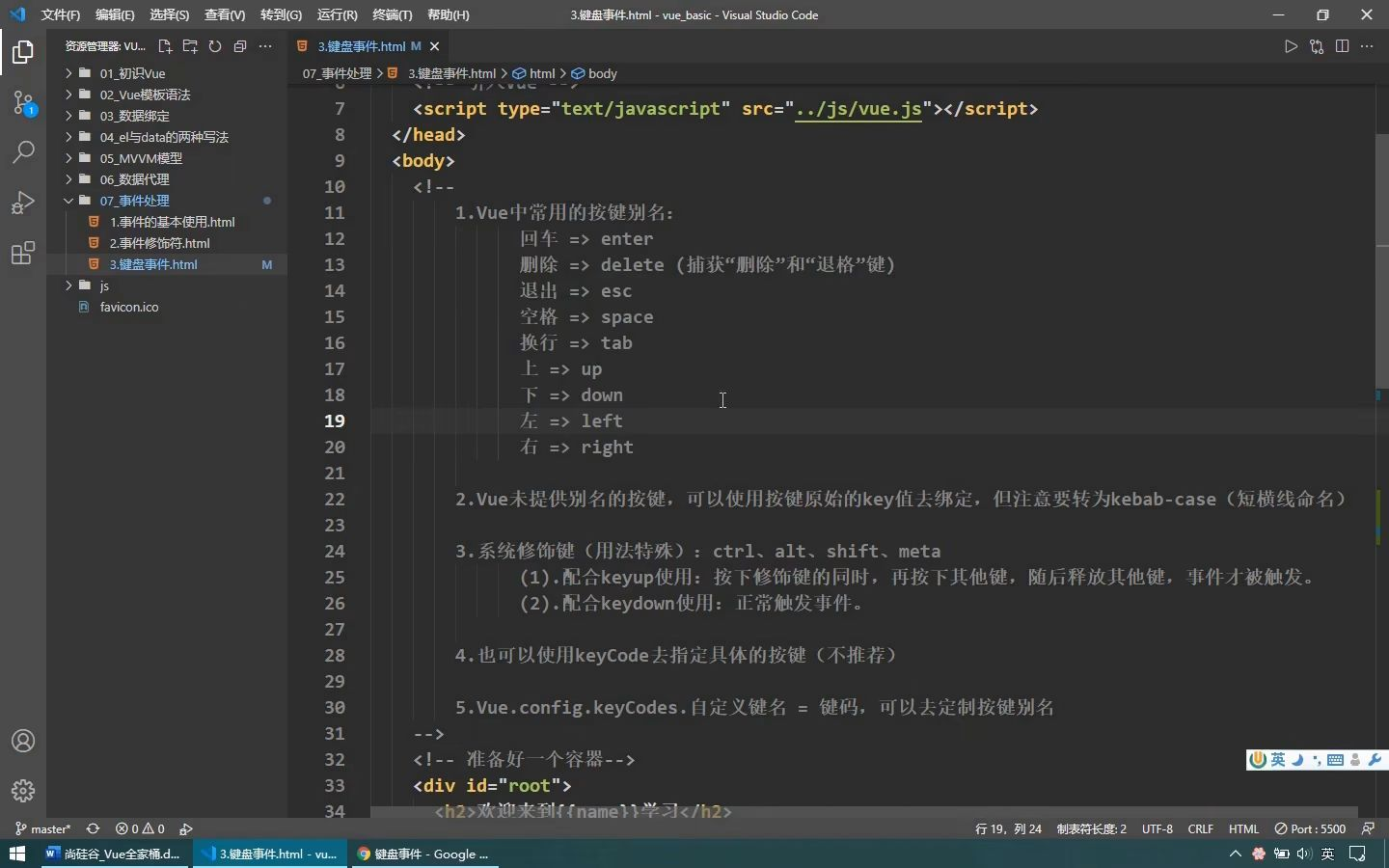Open Windows Start menu

[x=16, y=854]
